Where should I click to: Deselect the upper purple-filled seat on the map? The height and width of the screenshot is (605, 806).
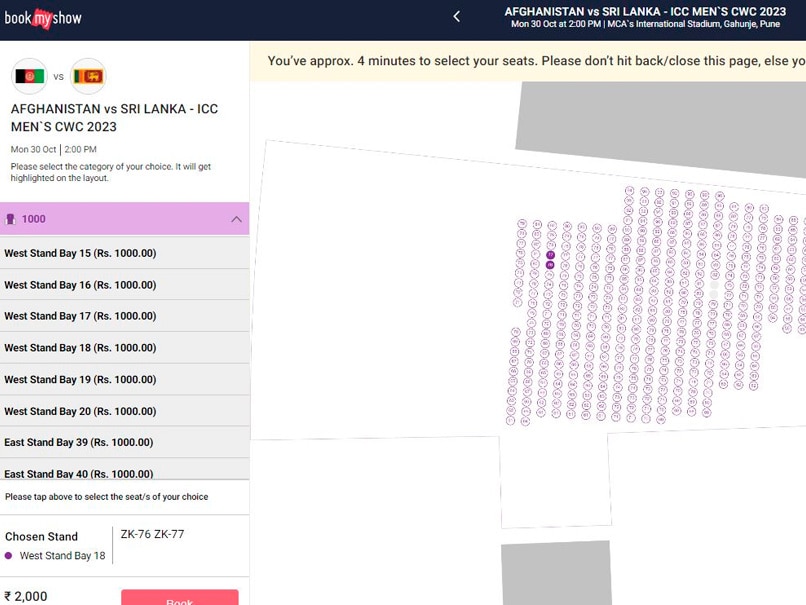551,255
